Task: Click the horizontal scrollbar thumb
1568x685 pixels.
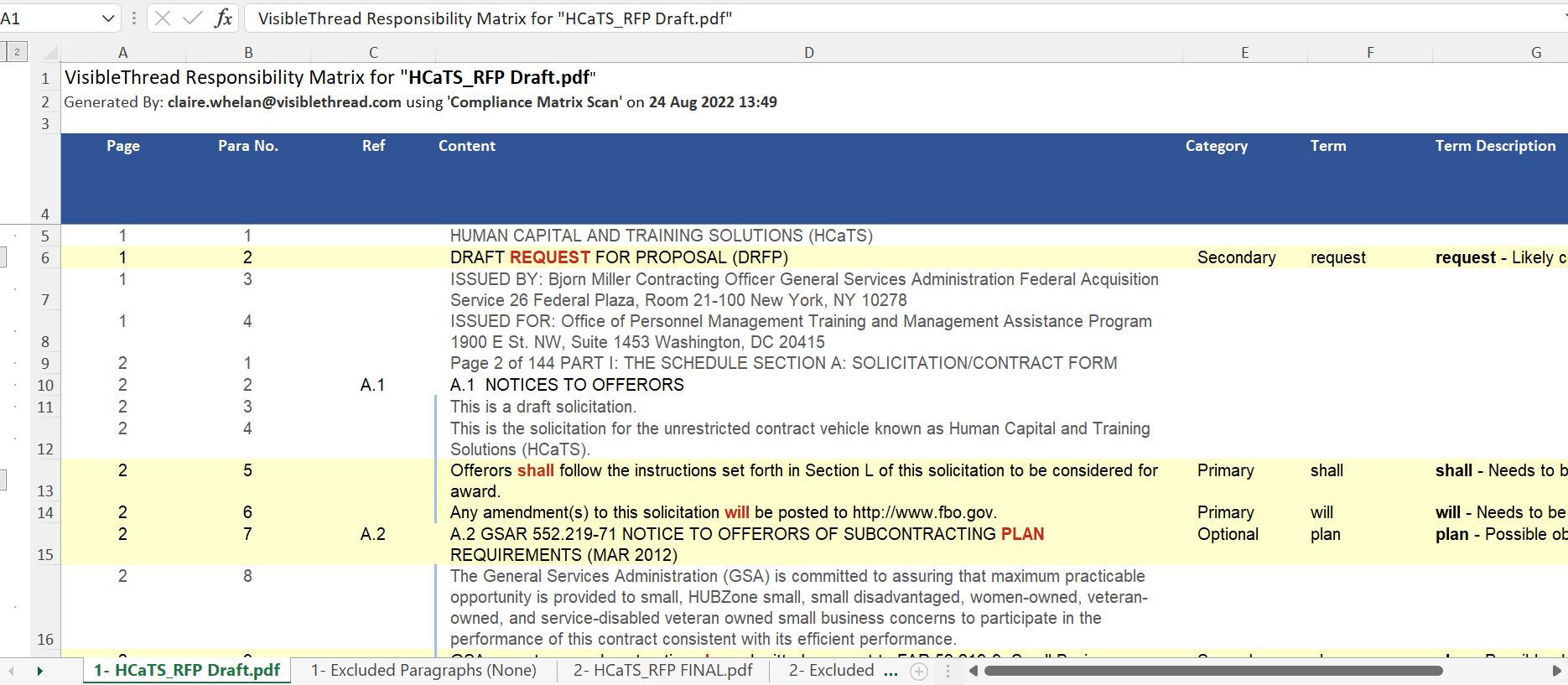Action: (1212, 671)
